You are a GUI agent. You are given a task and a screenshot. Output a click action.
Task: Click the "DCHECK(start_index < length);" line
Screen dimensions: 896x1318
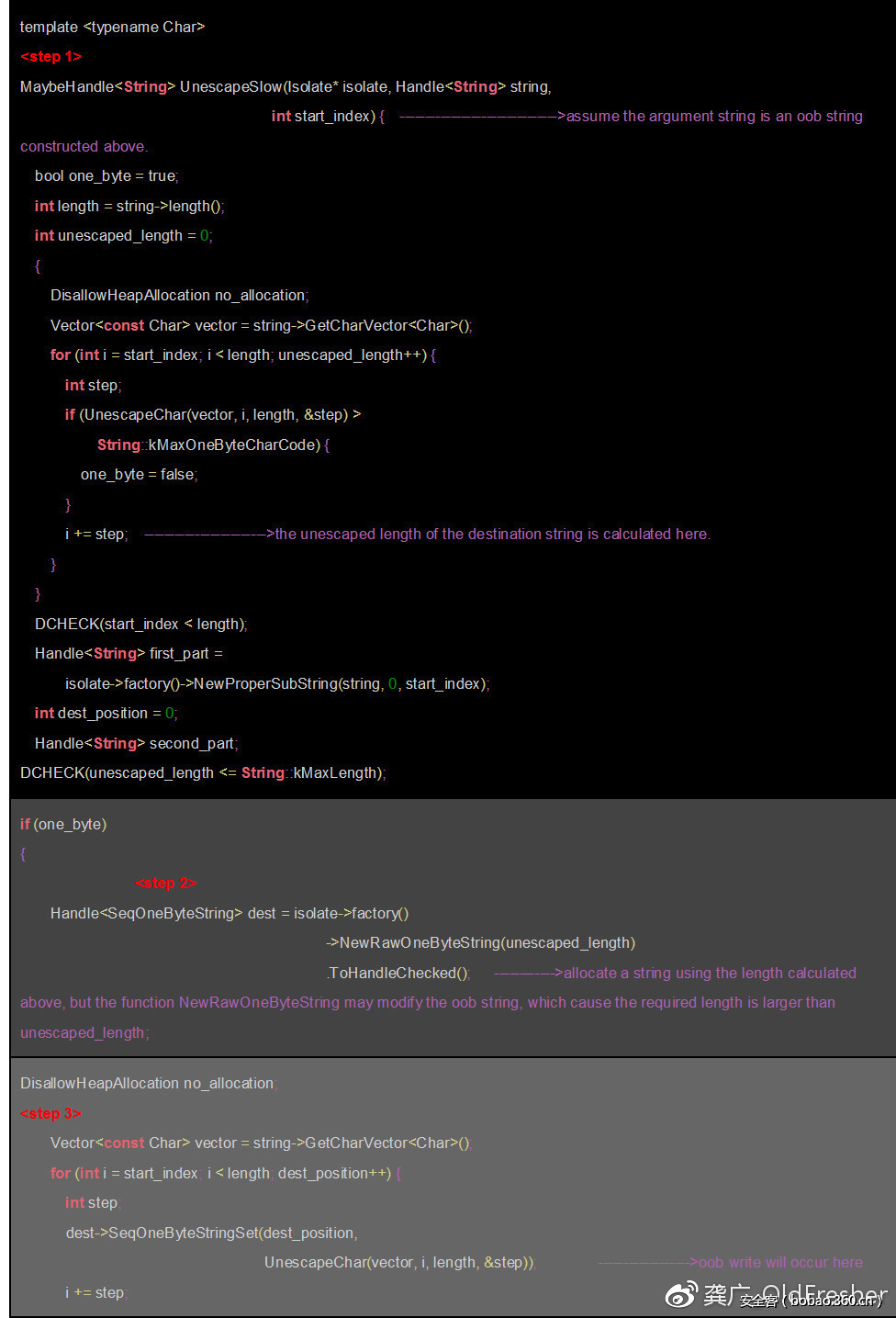tap(140, 625)
